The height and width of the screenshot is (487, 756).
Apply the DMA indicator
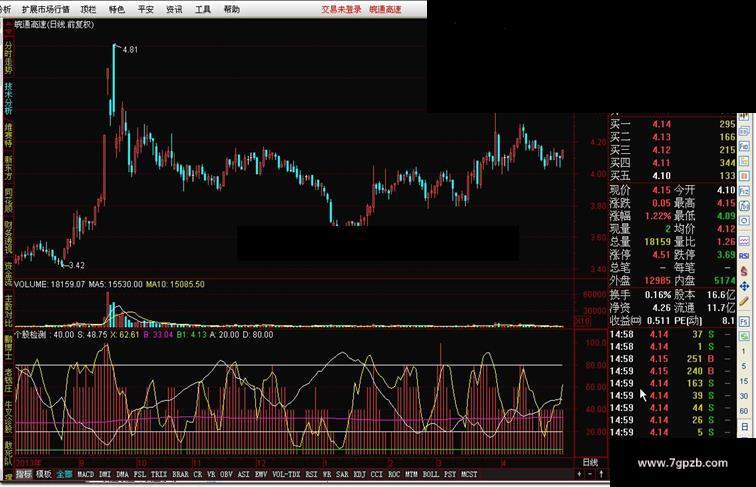pos(122,474)
